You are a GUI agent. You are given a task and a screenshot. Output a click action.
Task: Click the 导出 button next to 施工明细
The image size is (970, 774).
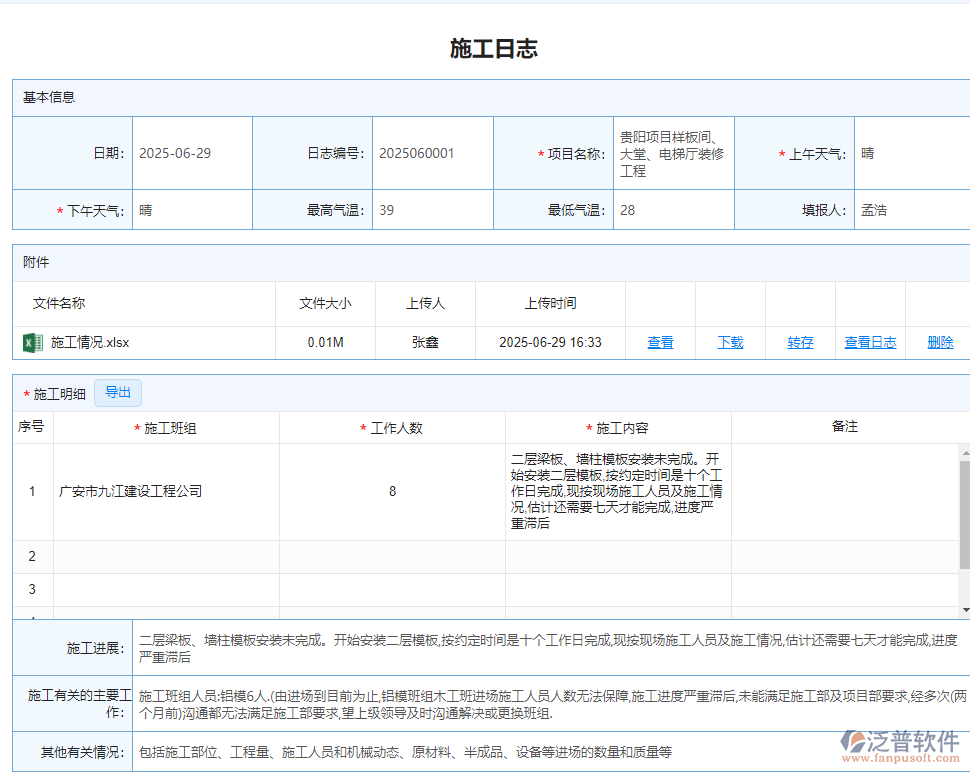tap(118, 392)
